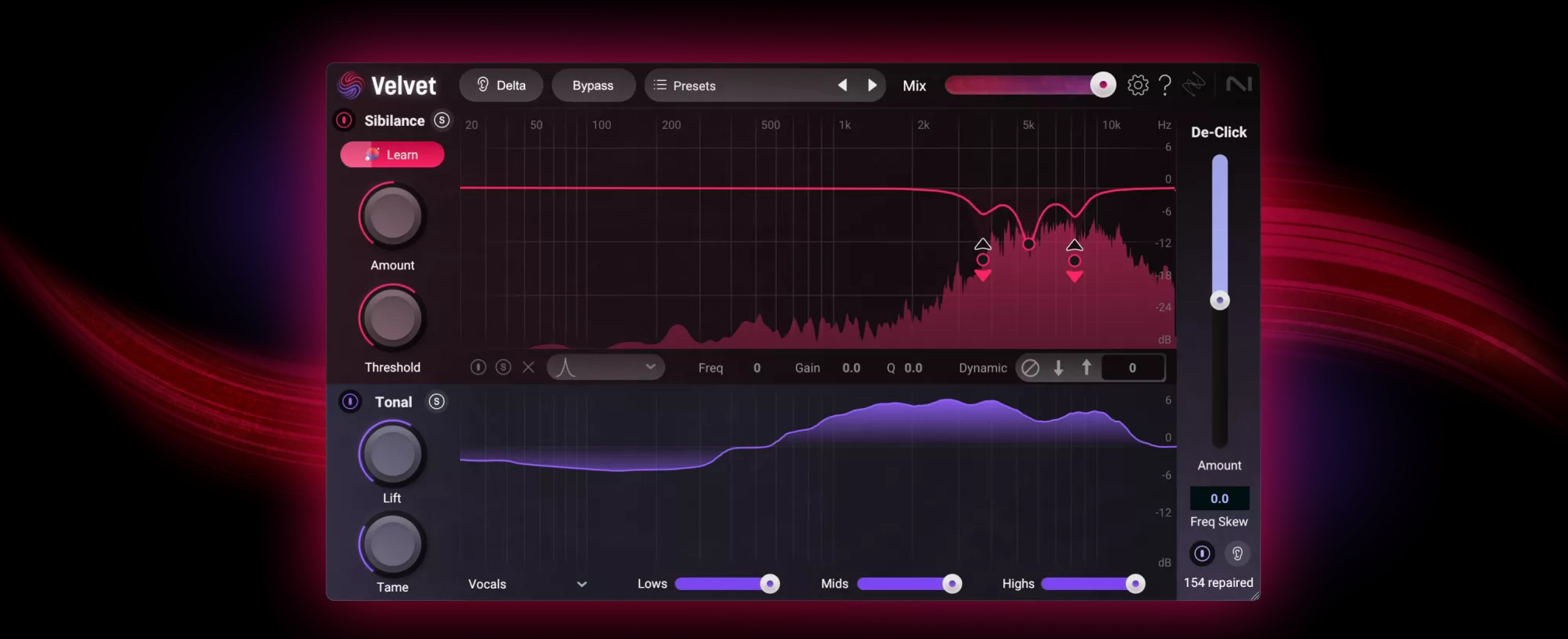
Task: Select Dynamic downward arrow mode
Action: coord(1058,368)
